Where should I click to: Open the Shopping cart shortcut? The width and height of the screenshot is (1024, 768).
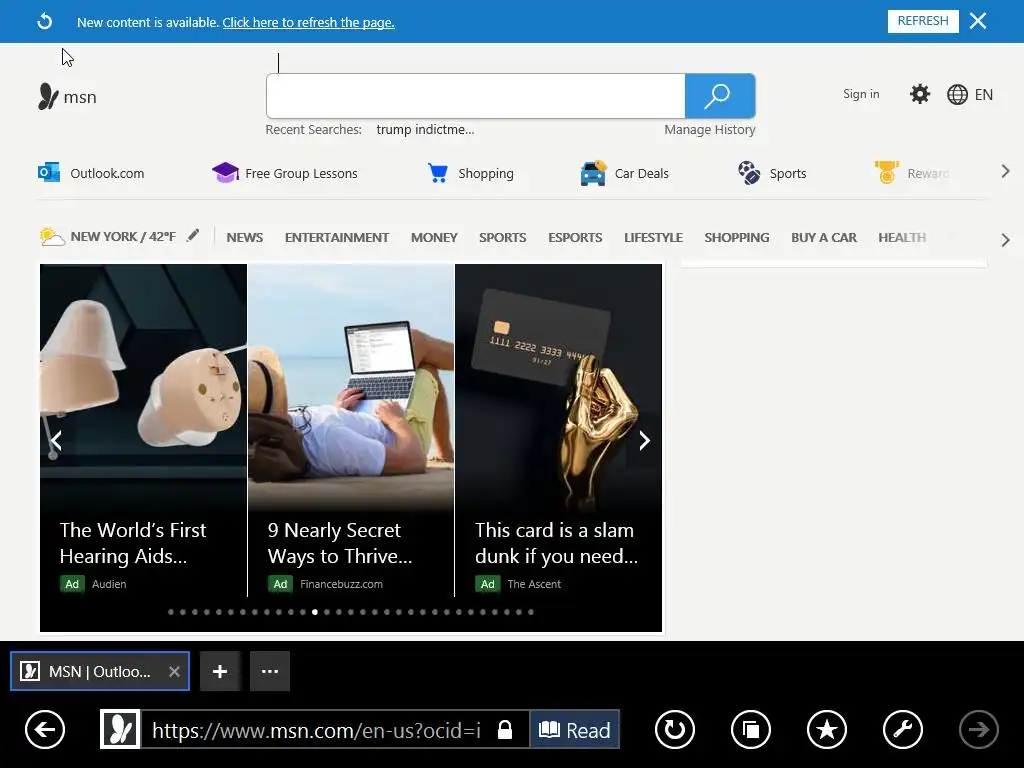pyautogui.click(x=438, y=173)
